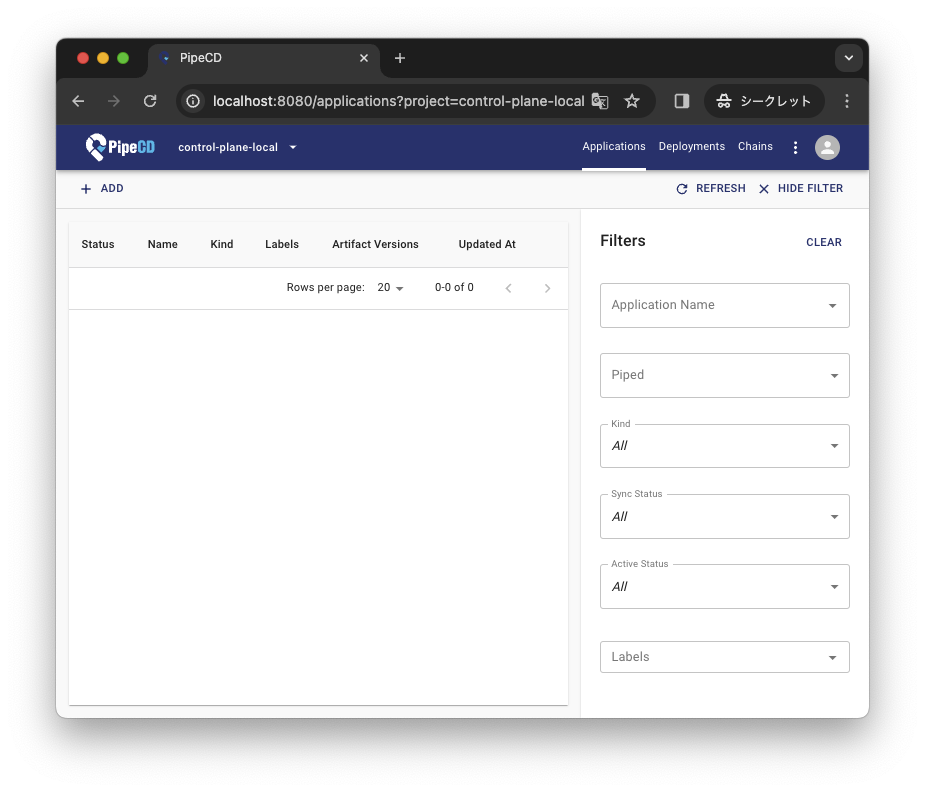Open the Kind filter dropdown

[724, 446]
